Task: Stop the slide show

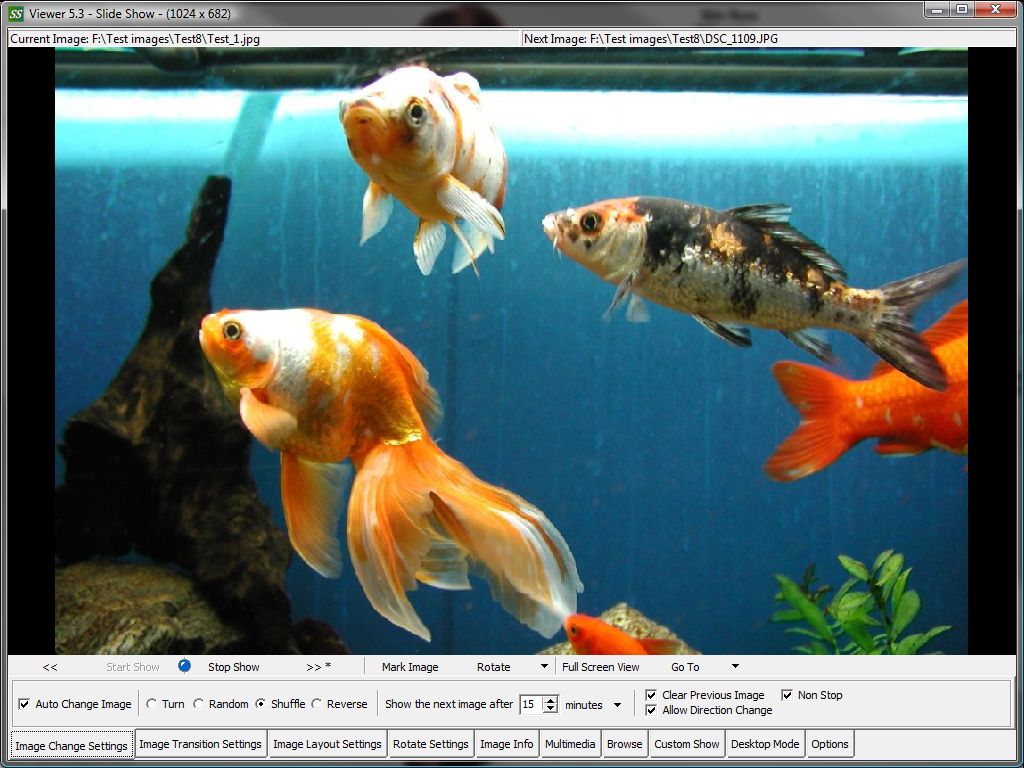Action: pyautogui.click(x=233, y=667)
